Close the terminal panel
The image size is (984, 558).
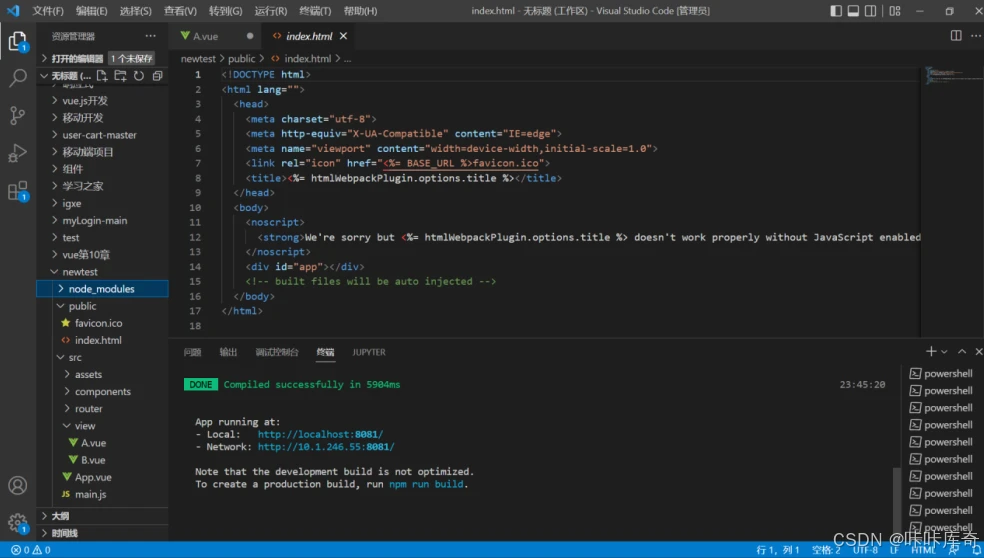click(978, 351)
